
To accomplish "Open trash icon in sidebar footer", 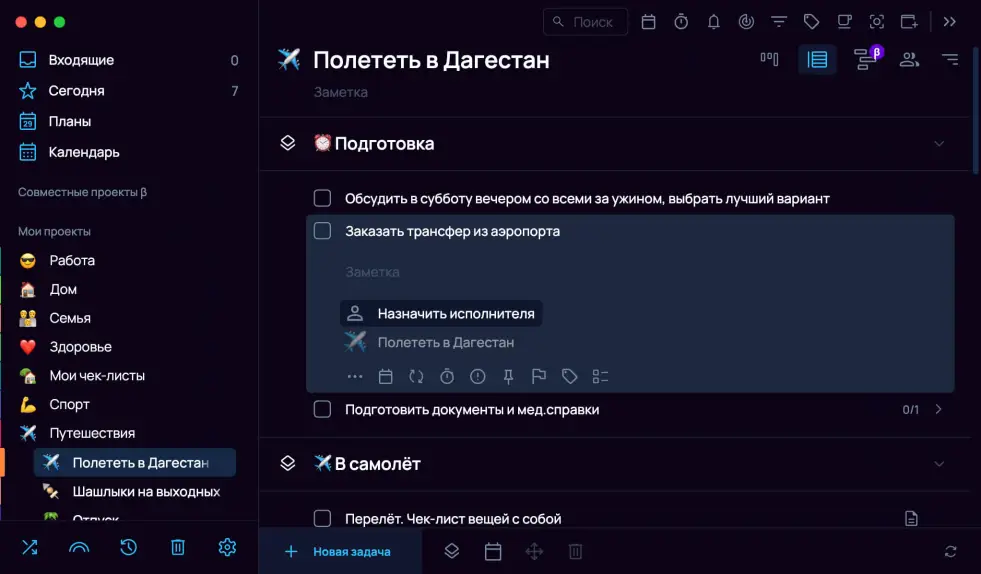I will (x=178, y=547).
